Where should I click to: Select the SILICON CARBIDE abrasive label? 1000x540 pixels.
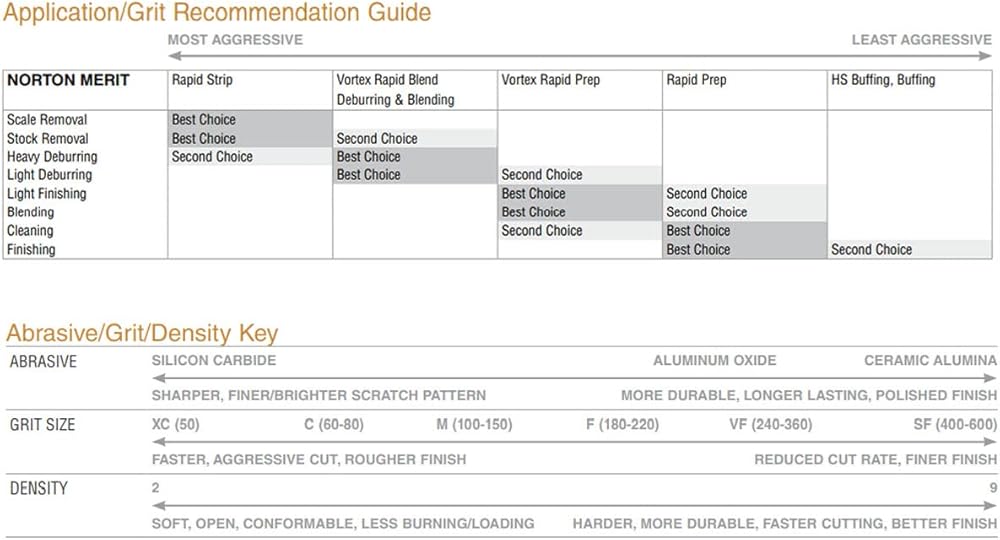coord(214,361)
